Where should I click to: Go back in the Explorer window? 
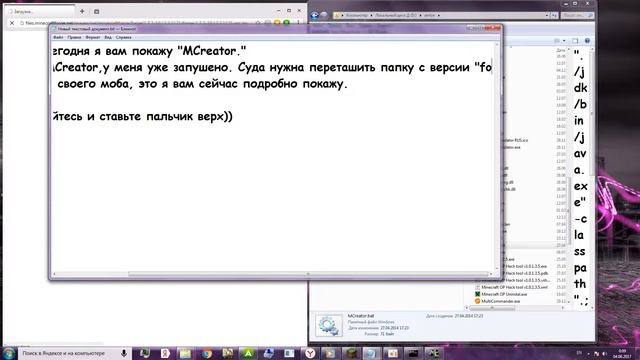click(x=315, y=15)
